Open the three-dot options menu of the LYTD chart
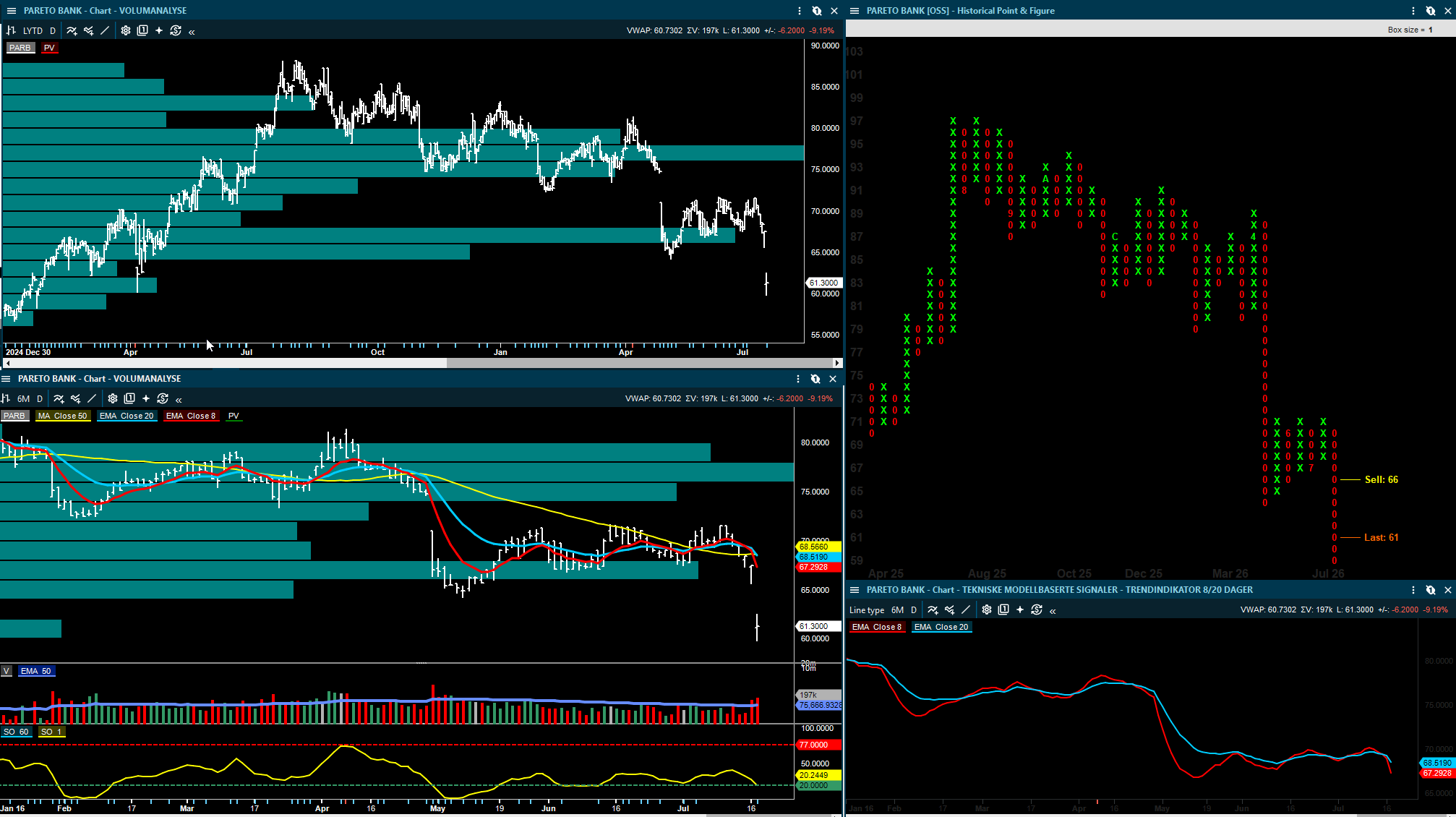Image resolution: width=1456 pixels, height=817 pixels. [x=800, y=11]
